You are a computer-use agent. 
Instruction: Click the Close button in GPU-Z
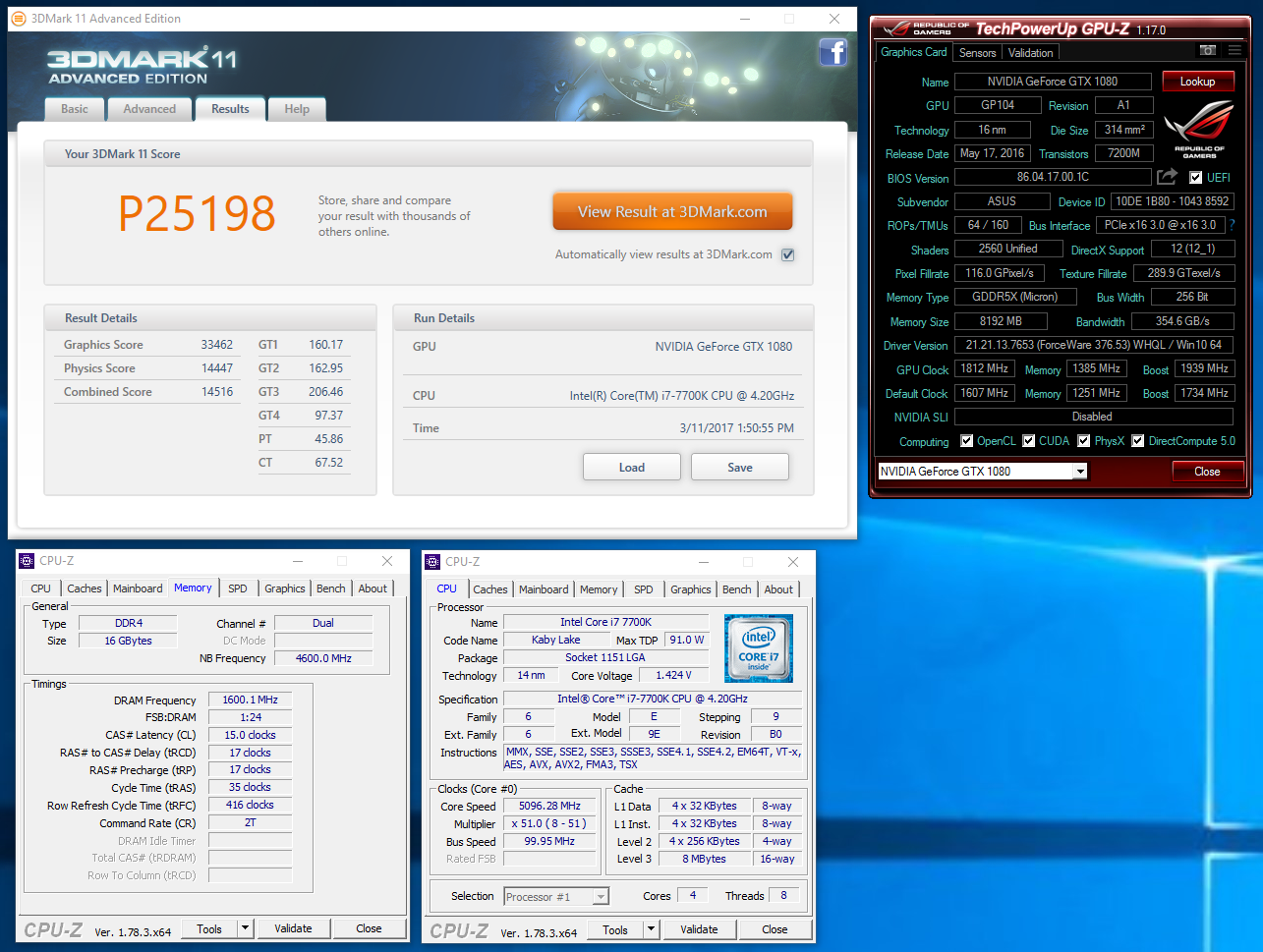[x=1207, y=472]
